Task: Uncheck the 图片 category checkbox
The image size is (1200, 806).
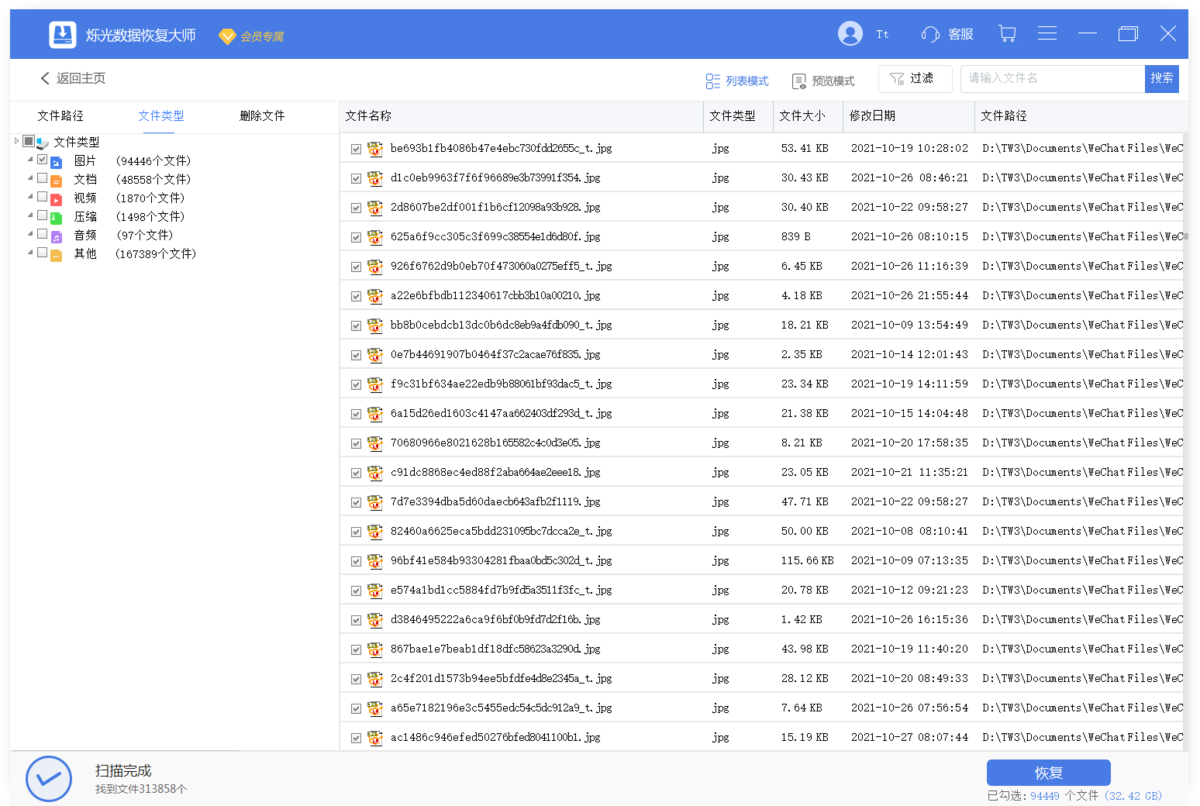Action: click(x=42, y=160)
